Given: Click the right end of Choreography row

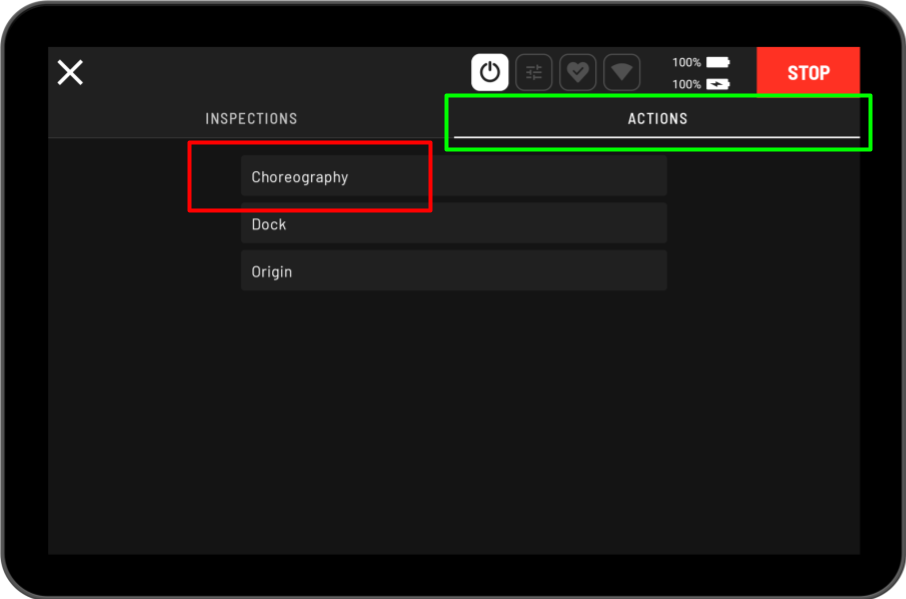Looking at the screenshot, I should click(x=640, y=177).
